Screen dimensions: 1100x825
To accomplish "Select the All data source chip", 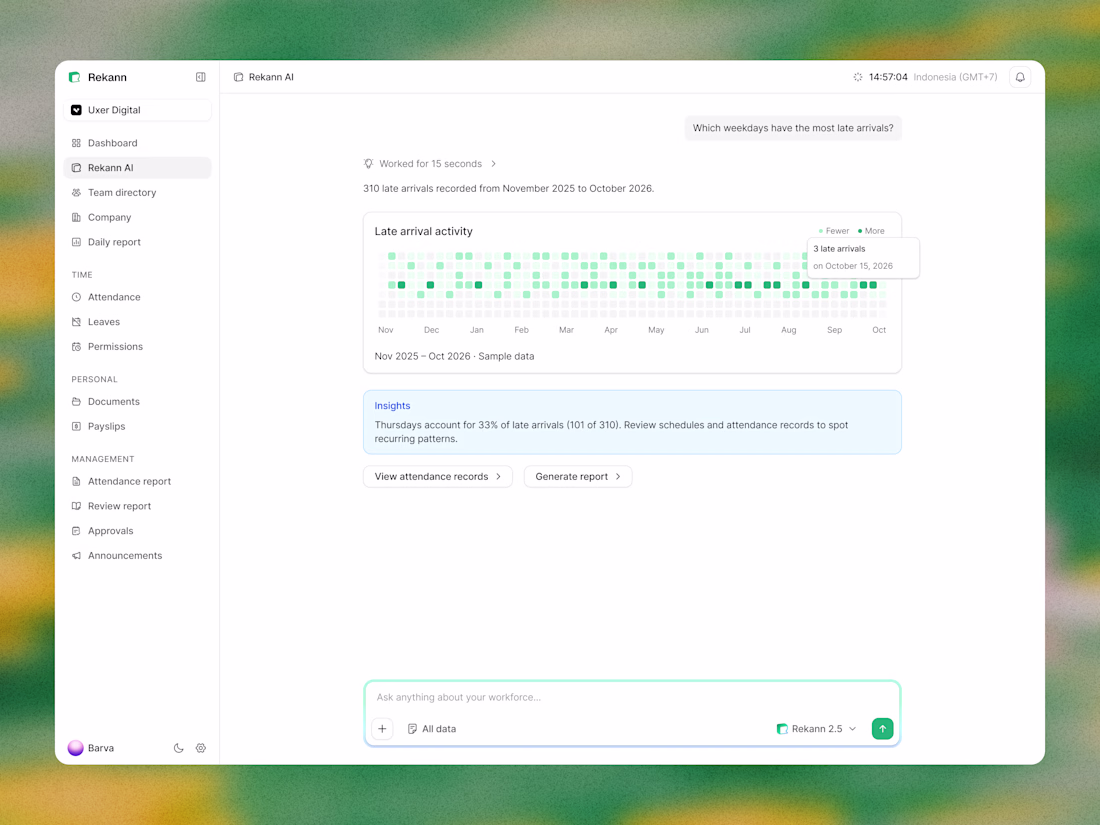I will click(x=431, y=729).
